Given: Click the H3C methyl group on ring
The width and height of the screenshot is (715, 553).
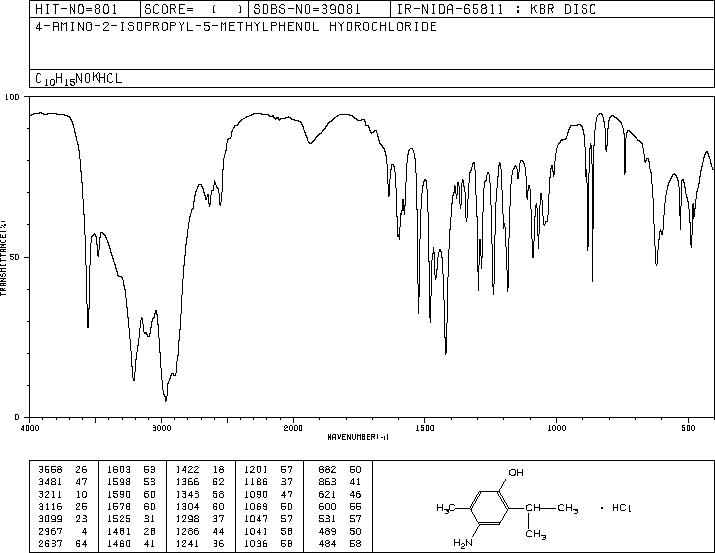Looking at the screenshot, I should coord(446,507).
